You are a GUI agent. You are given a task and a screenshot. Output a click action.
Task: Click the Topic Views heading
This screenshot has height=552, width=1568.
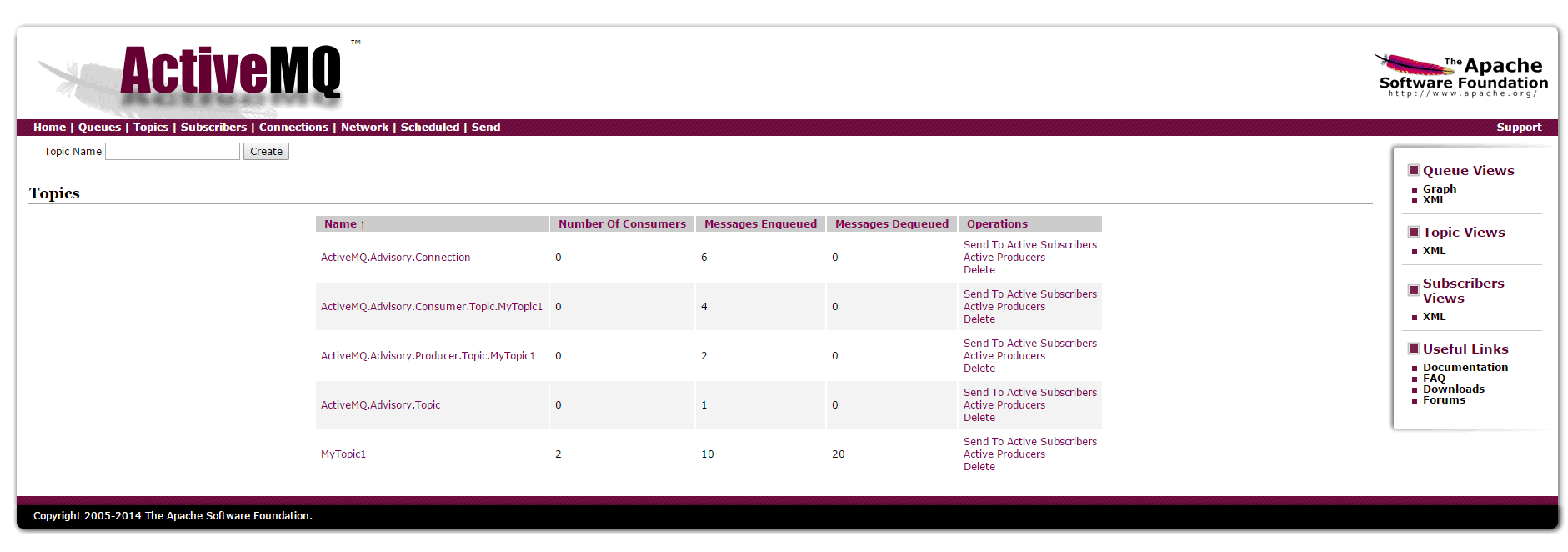[x=1464, y=233]
